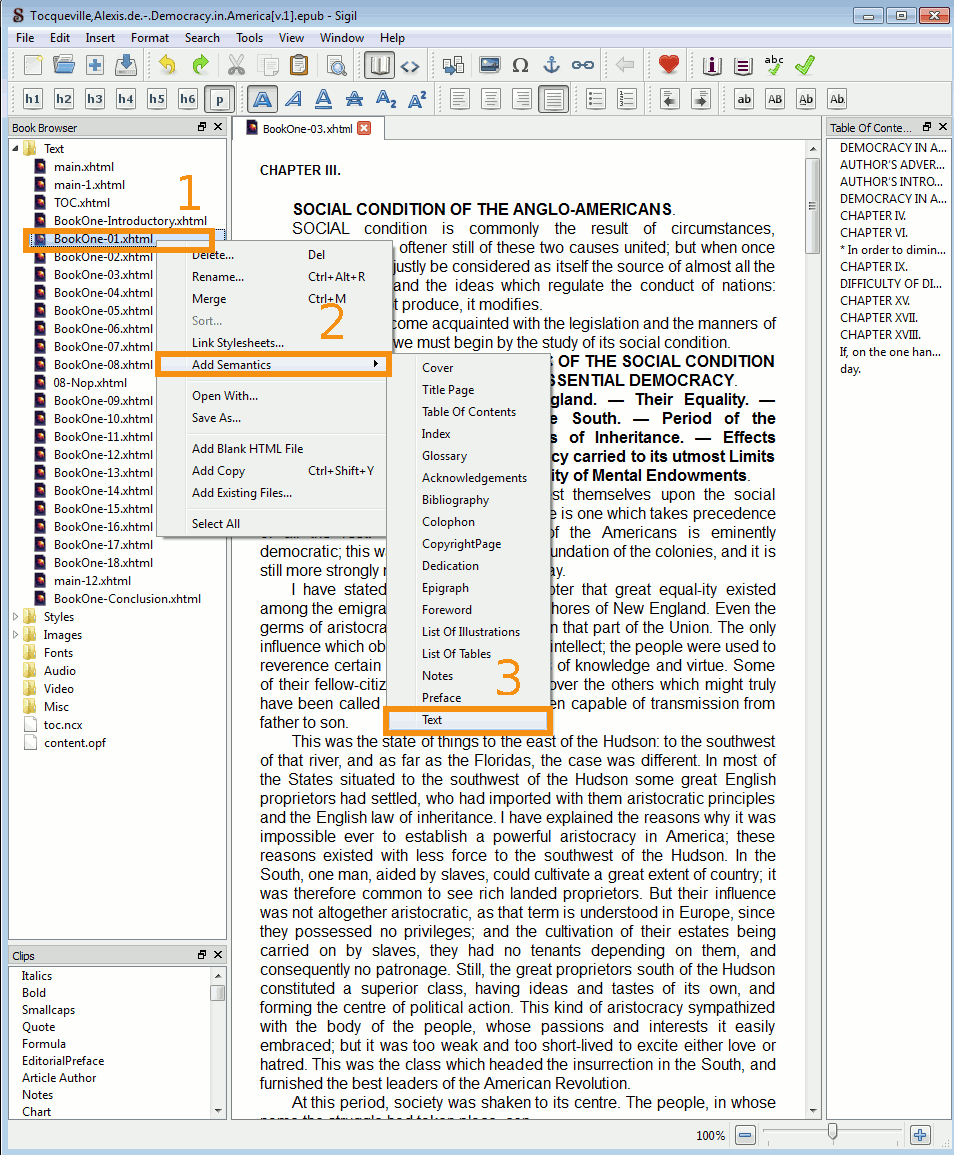Image resolution: width=954 pixels, height=1155 pixels.
Task: Save the book with the Save icon
Action: point(126,66)
